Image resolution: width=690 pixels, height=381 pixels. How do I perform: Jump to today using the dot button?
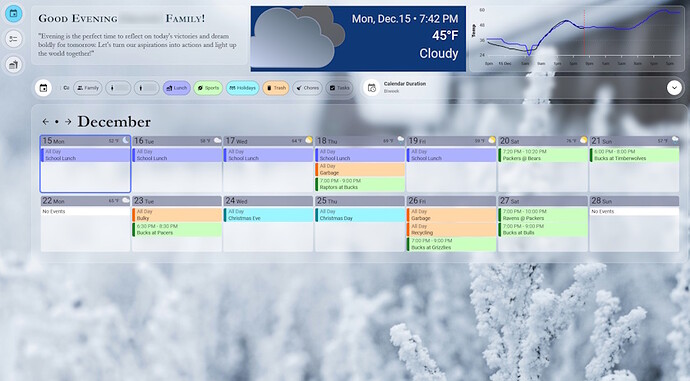pyautogui.click(x=57, y=122)
